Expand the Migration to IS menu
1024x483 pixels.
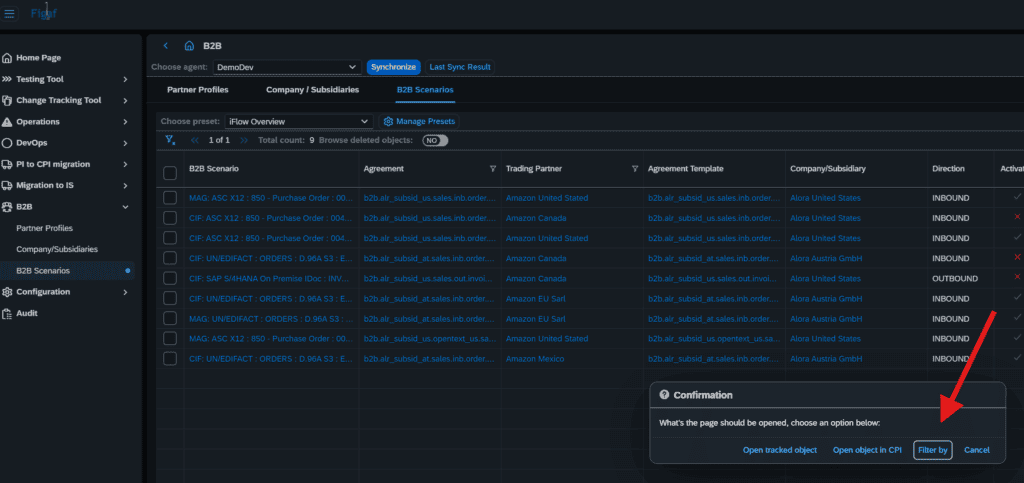pos(125,185)
